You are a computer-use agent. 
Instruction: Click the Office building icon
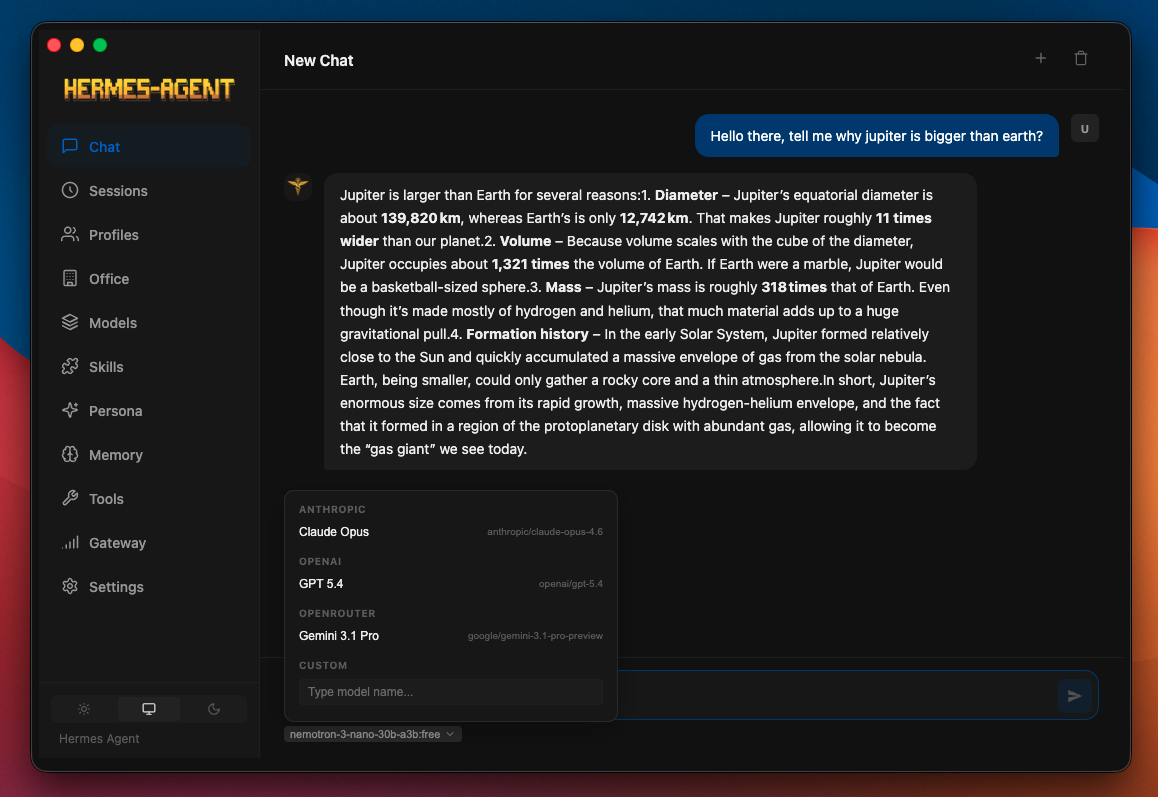click(x=70, y=278)
